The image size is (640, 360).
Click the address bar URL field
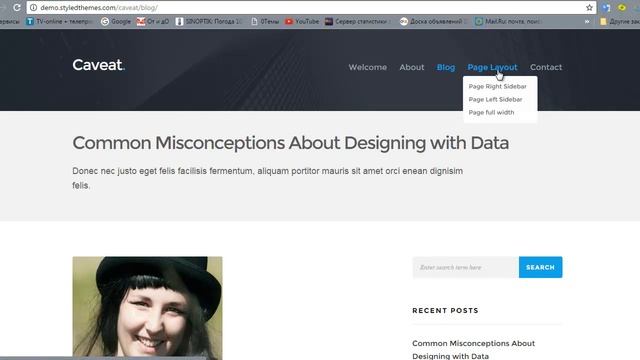point(310,7)
